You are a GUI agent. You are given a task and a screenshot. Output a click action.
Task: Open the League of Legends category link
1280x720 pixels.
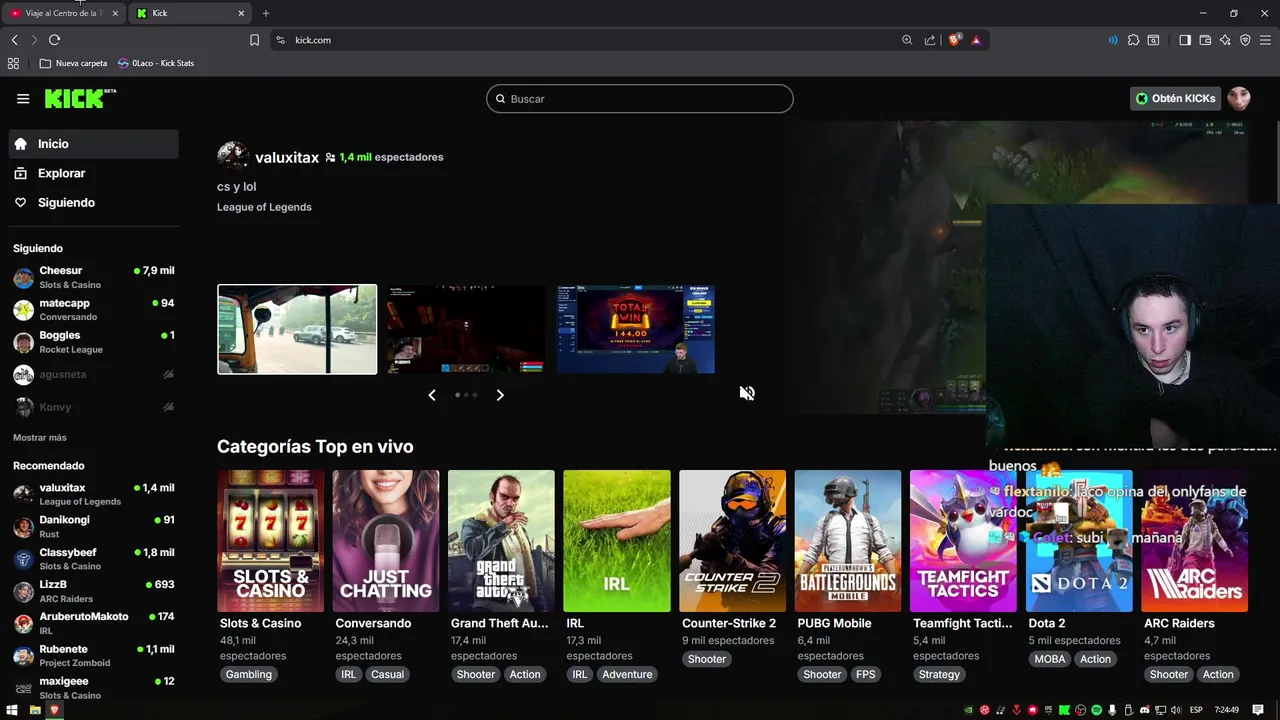[x=264, y=207]
